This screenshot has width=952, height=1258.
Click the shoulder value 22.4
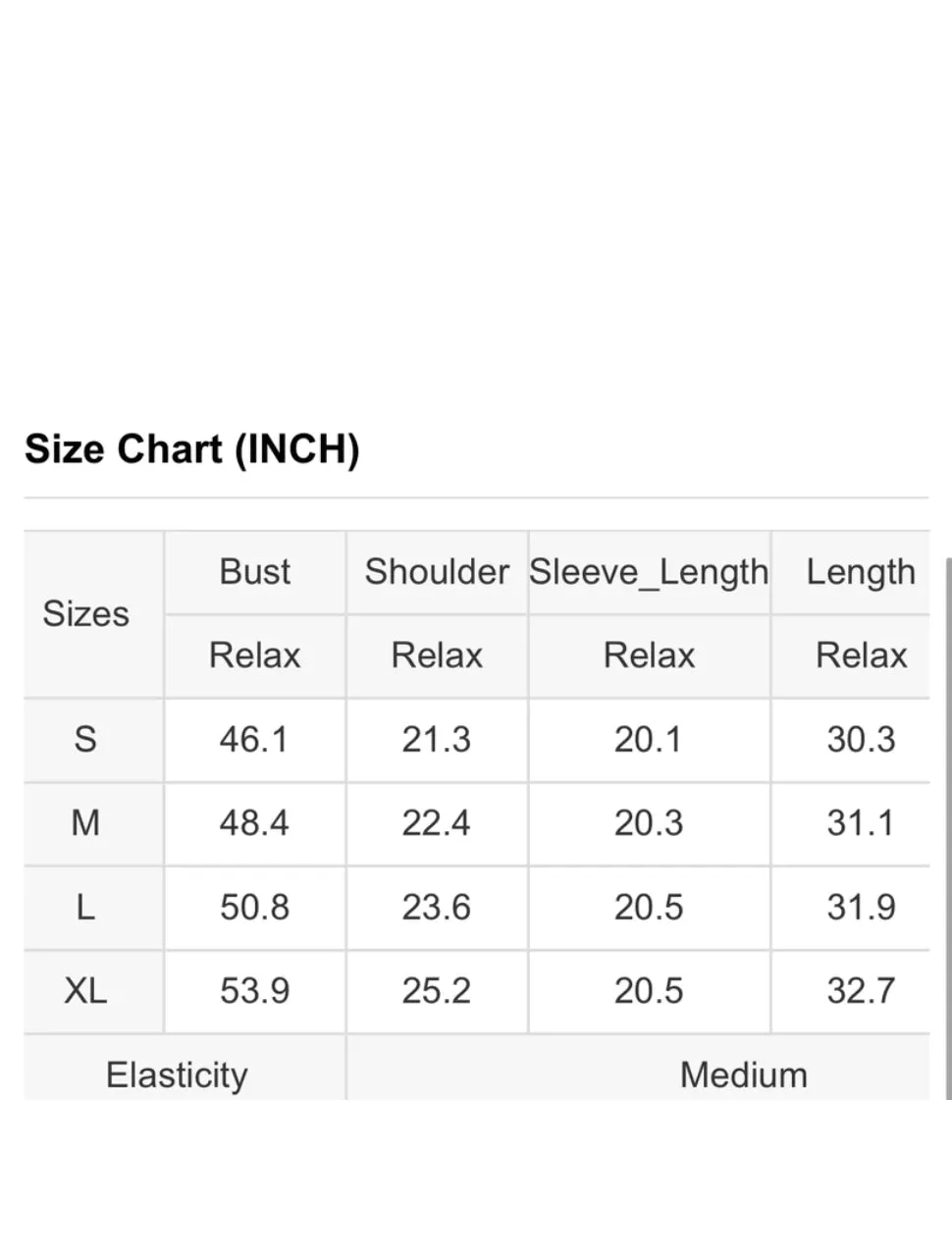(x=437, y=822)
